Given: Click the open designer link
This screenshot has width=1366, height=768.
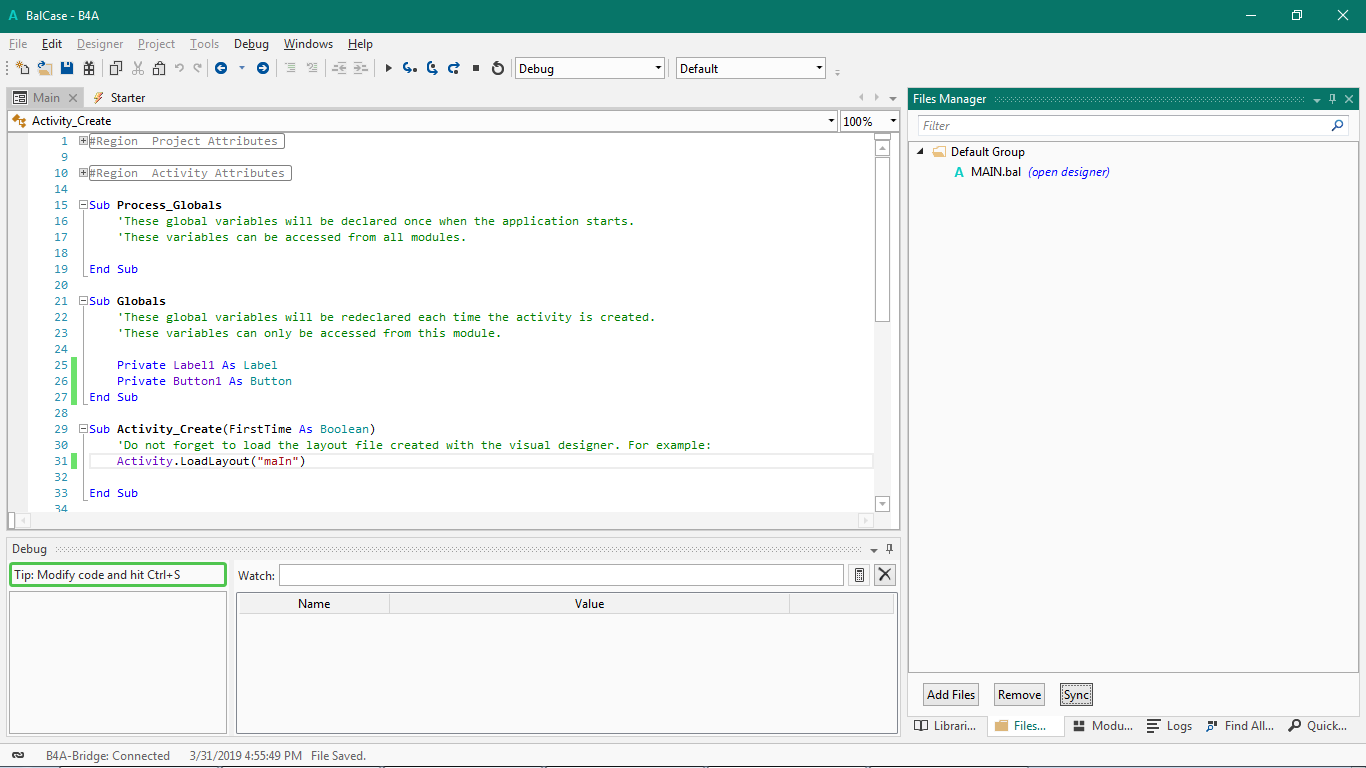Looking at the screenshot, I should [1069, 172].
